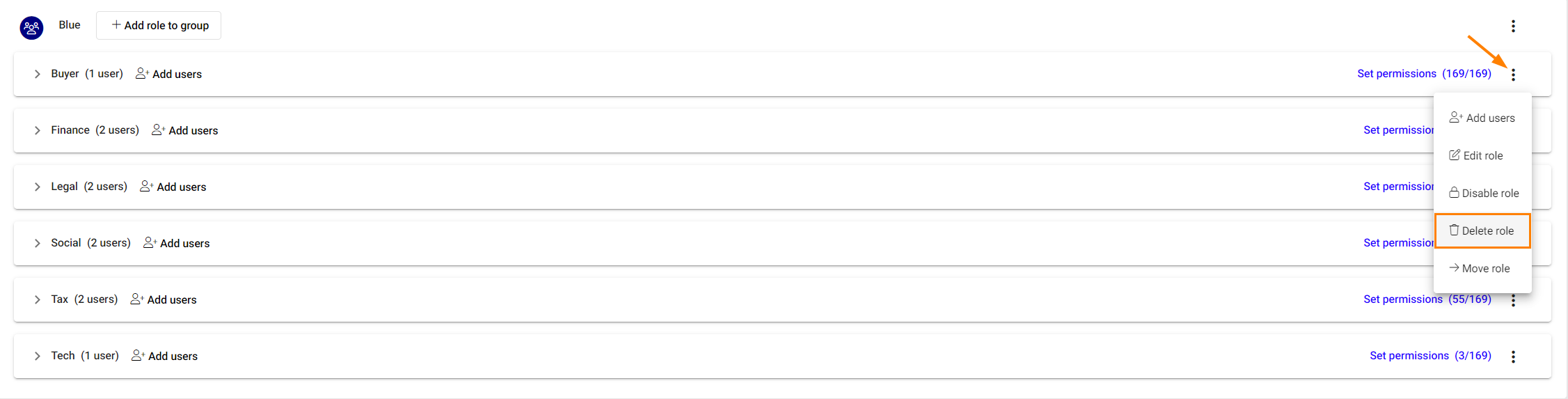Viewport: 1568px width, 399px height.
Task: Expand the Tech role row
Action: (37, 356)
